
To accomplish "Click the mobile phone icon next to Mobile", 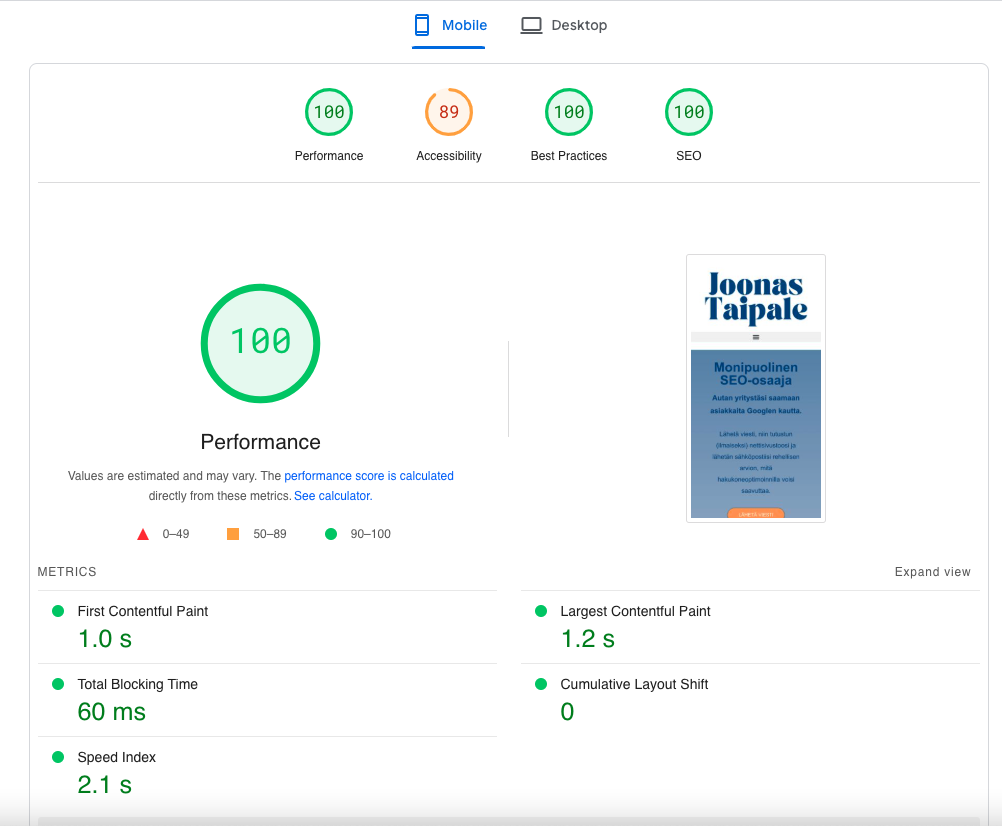I will [x=420, y=25].
